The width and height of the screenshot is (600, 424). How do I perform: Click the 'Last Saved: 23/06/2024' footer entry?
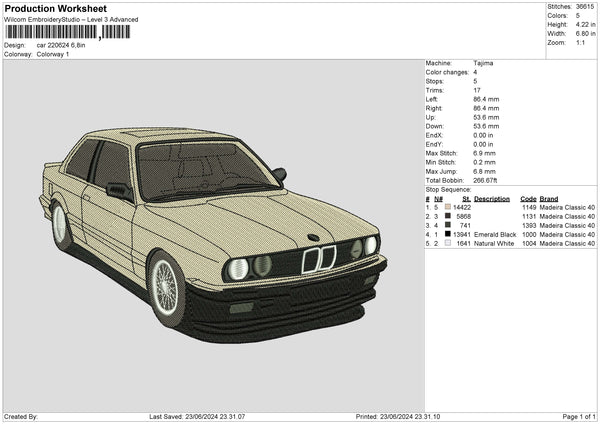click(197, 416)
